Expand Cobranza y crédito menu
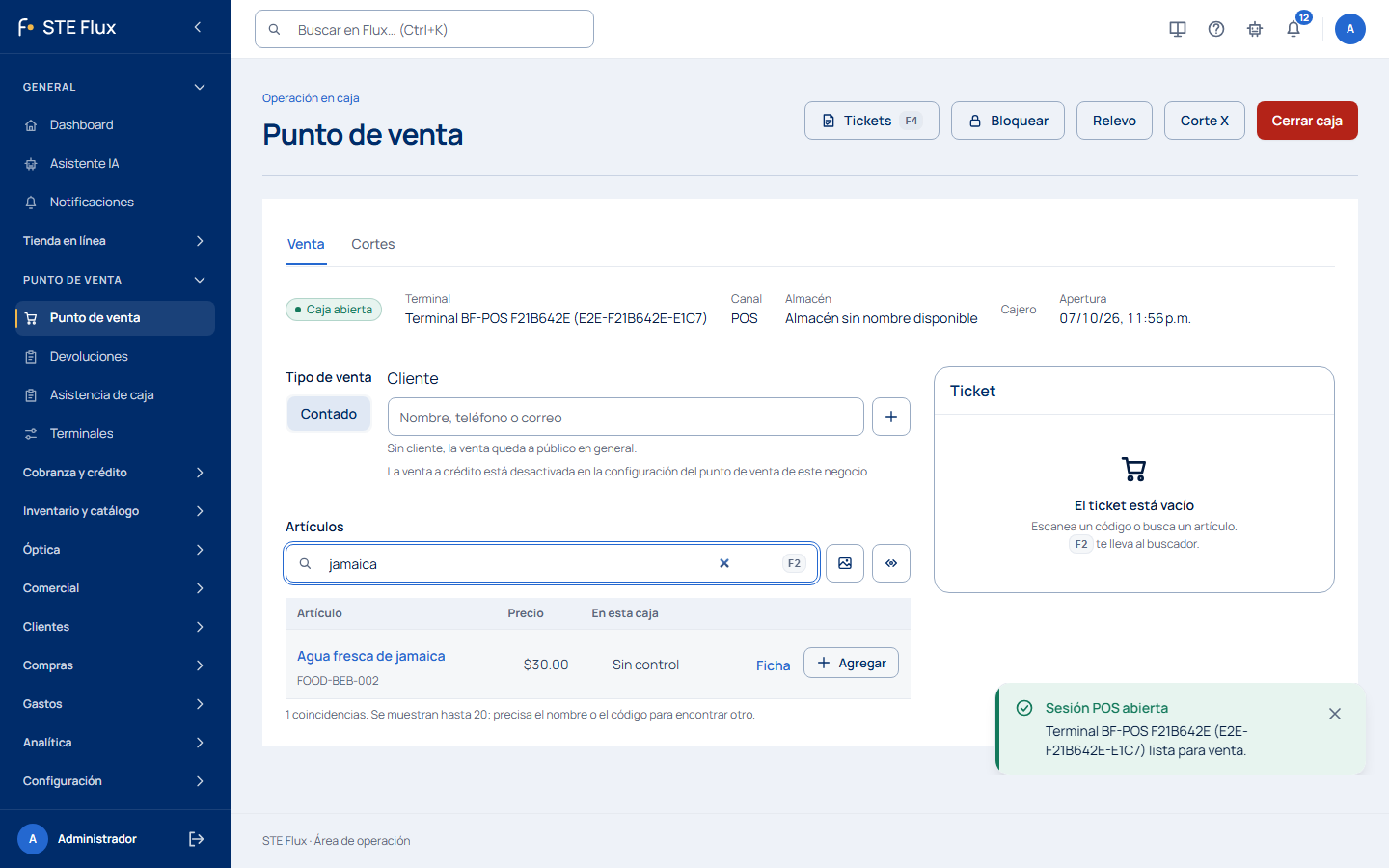The image size is (1389, 868). [115, 473]
